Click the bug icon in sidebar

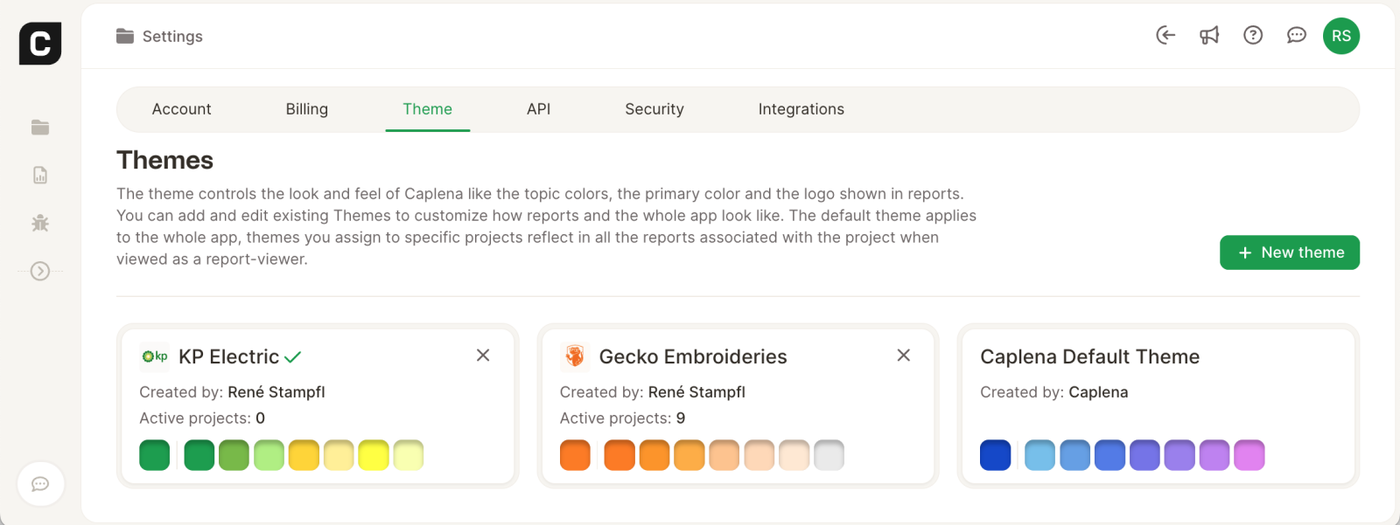pyautogui.click(x=40, y=223)
